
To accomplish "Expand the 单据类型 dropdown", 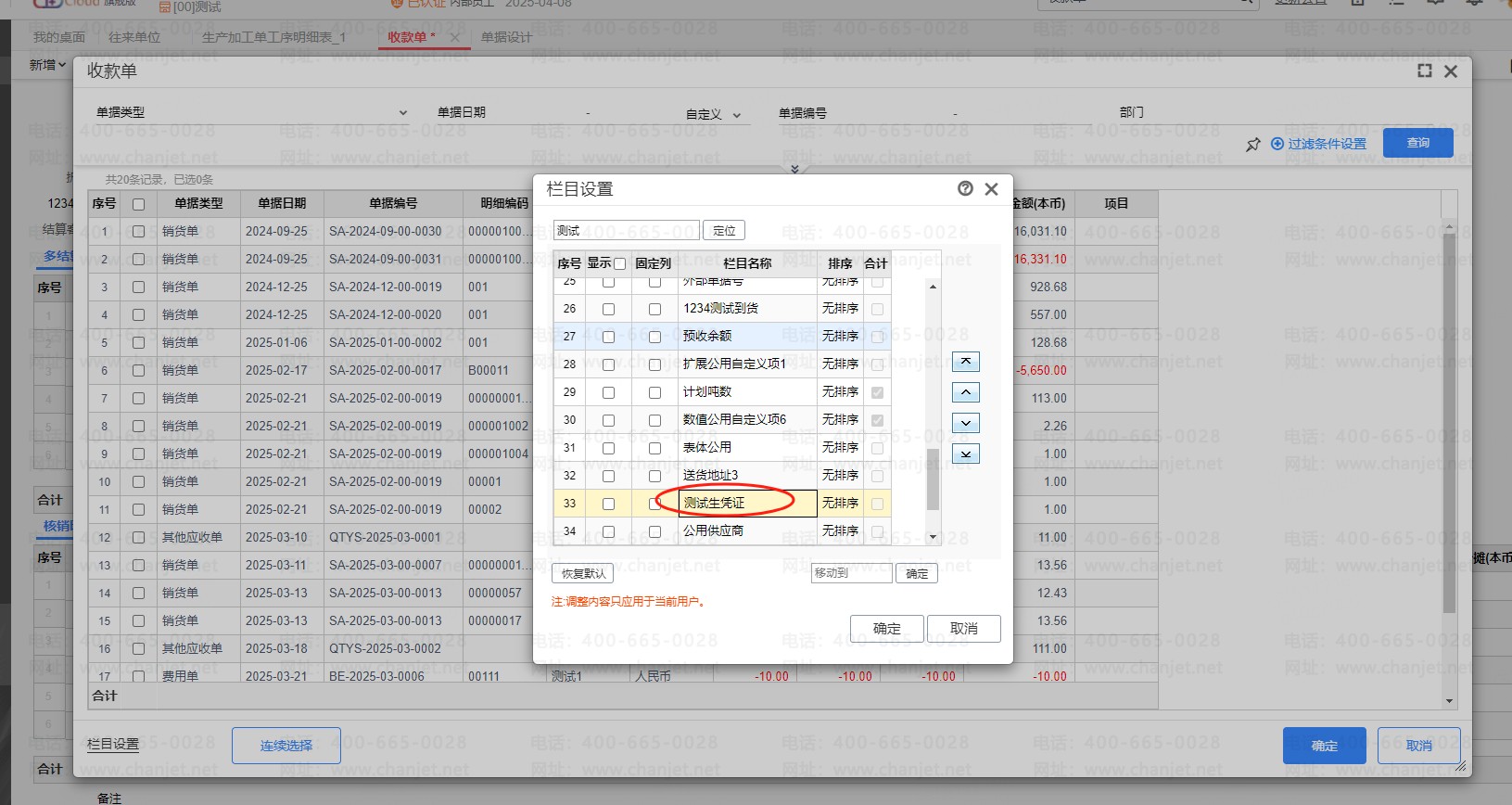I will pyautogui.click(x=403, y=113).
